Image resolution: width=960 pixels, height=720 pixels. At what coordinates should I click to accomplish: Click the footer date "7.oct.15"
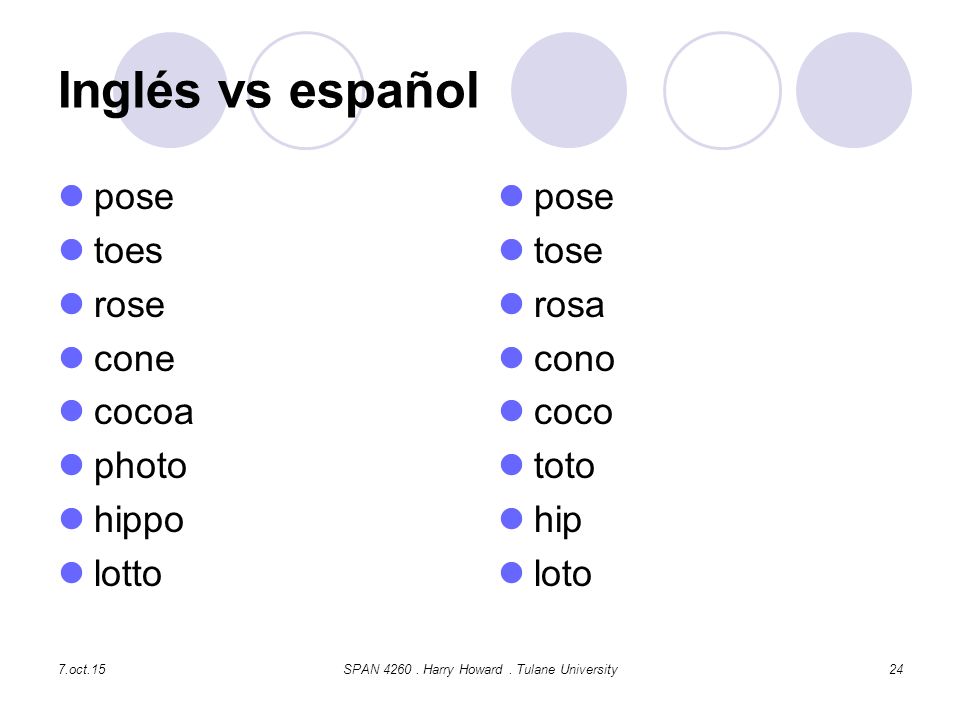pos(82,669)
